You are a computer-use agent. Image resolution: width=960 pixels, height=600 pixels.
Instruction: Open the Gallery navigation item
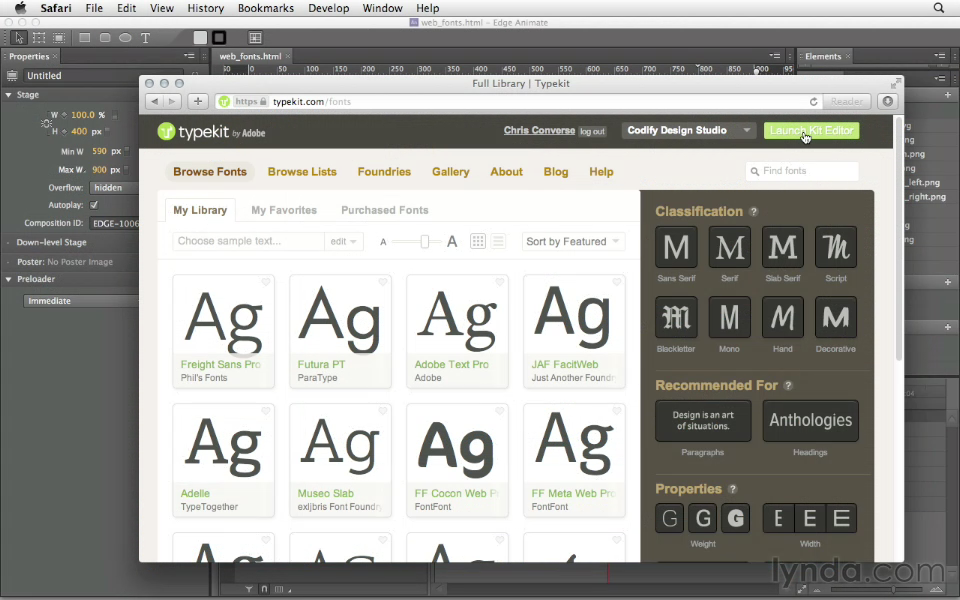[x=451, y=172]
